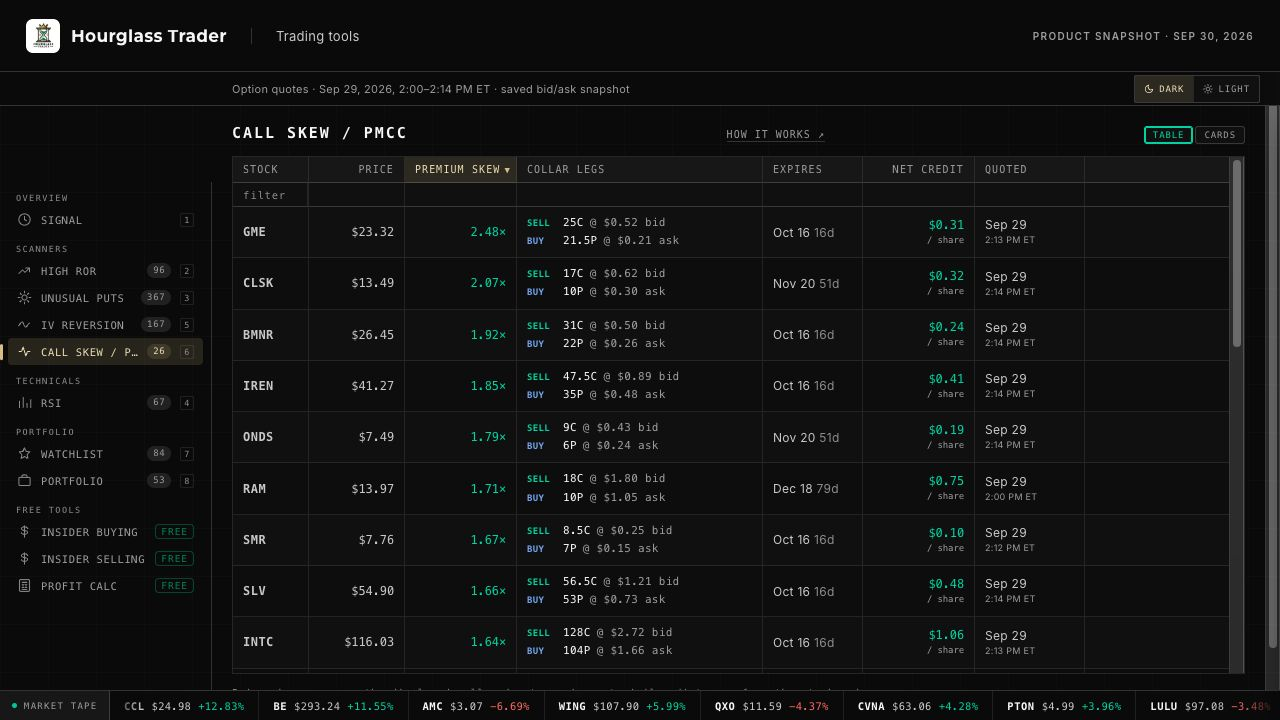Click the Hourglass Trader logo icon
1280x720 pixels.
[43, 36]
